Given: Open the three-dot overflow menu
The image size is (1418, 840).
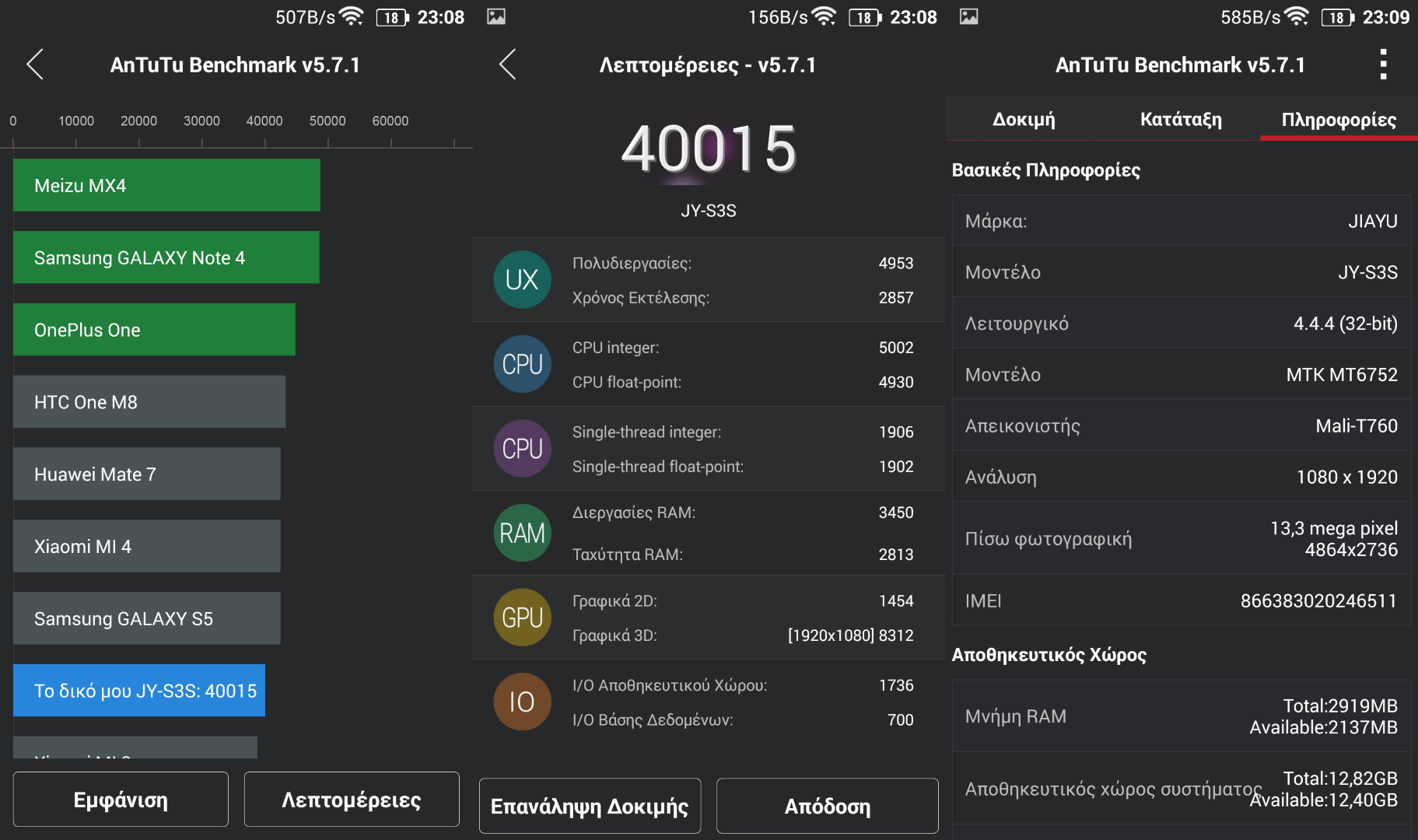Looking at the screenshot, I should [x=1383, y=65].
